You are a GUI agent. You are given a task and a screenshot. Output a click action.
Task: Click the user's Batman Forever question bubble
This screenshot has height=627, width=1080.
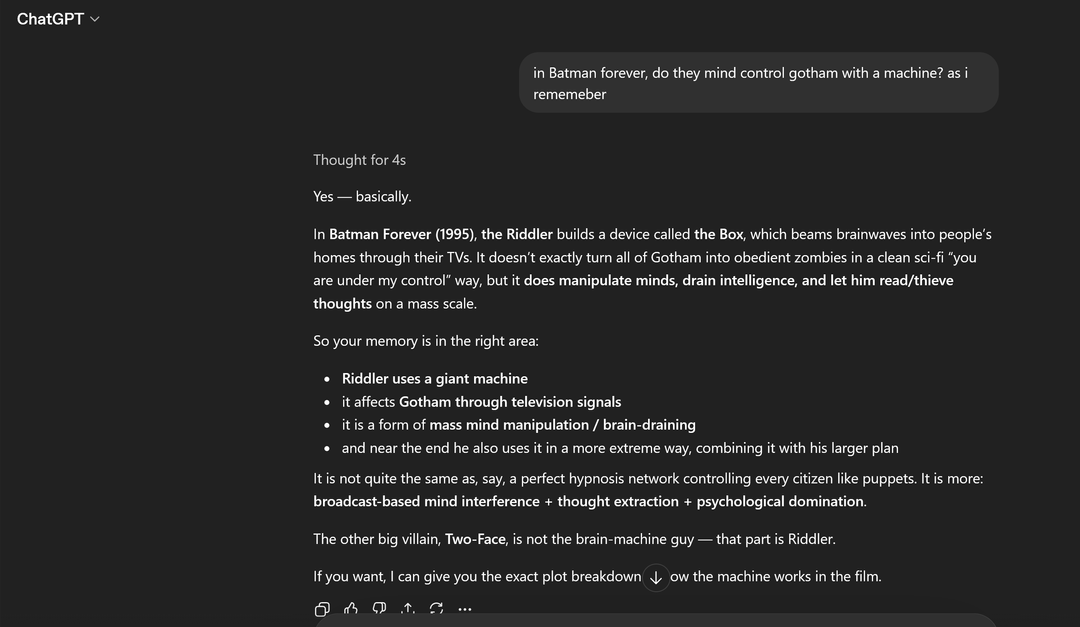pos(758,83)
